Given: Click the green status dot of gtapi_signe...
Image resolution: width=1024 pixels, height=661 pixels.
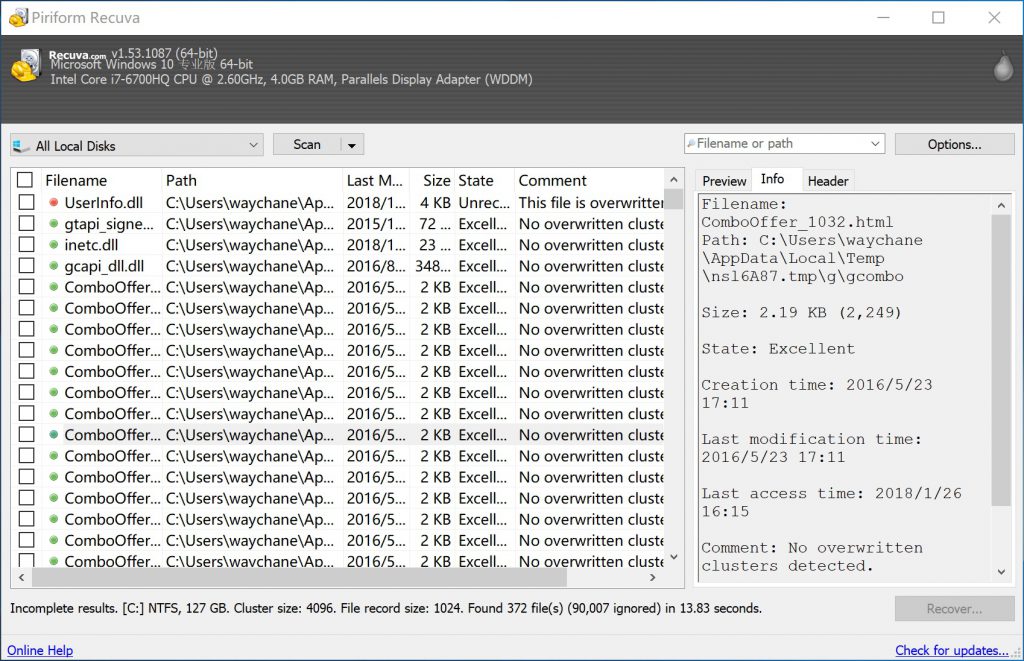Looking at the screenshot, I should click(x=54, y=224).
